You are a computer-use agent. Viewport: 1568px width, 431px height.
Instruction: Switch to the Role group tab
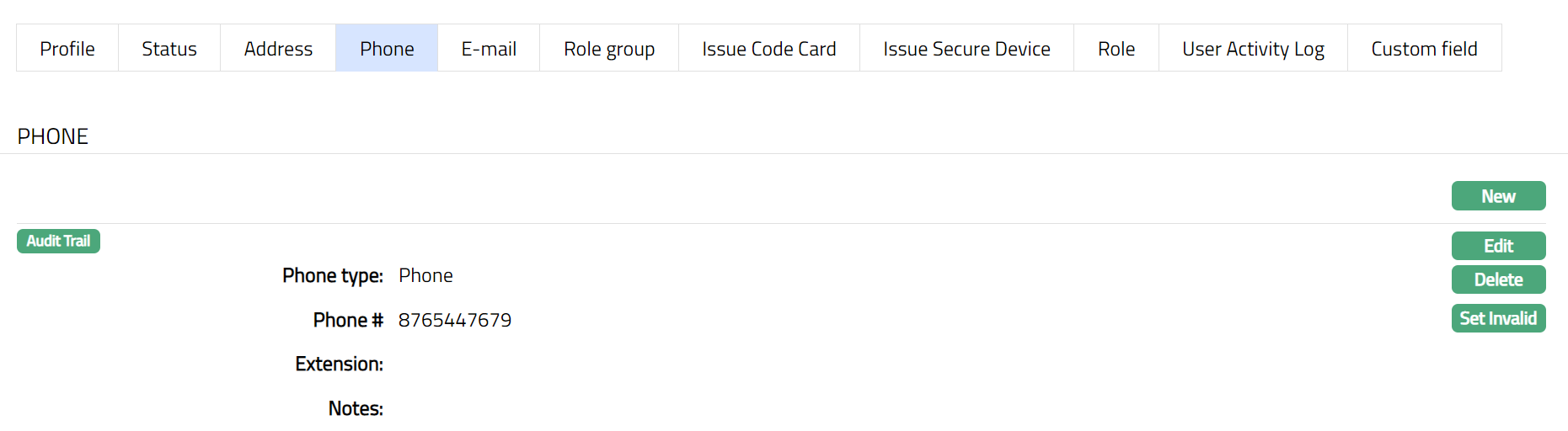(x=609, y=49)
